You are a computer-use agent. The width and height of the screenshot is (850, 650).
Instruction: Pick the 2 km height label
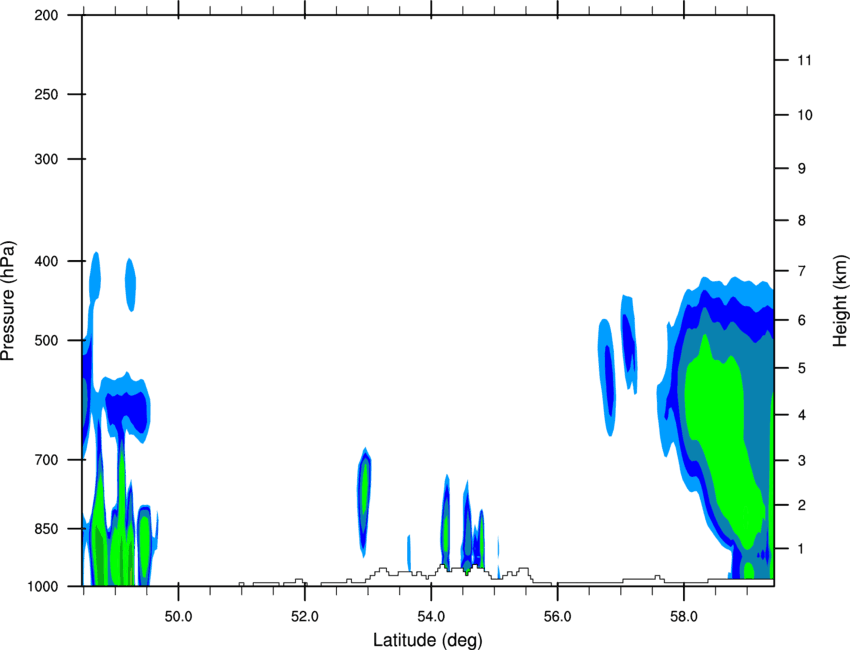click(802, 505)
